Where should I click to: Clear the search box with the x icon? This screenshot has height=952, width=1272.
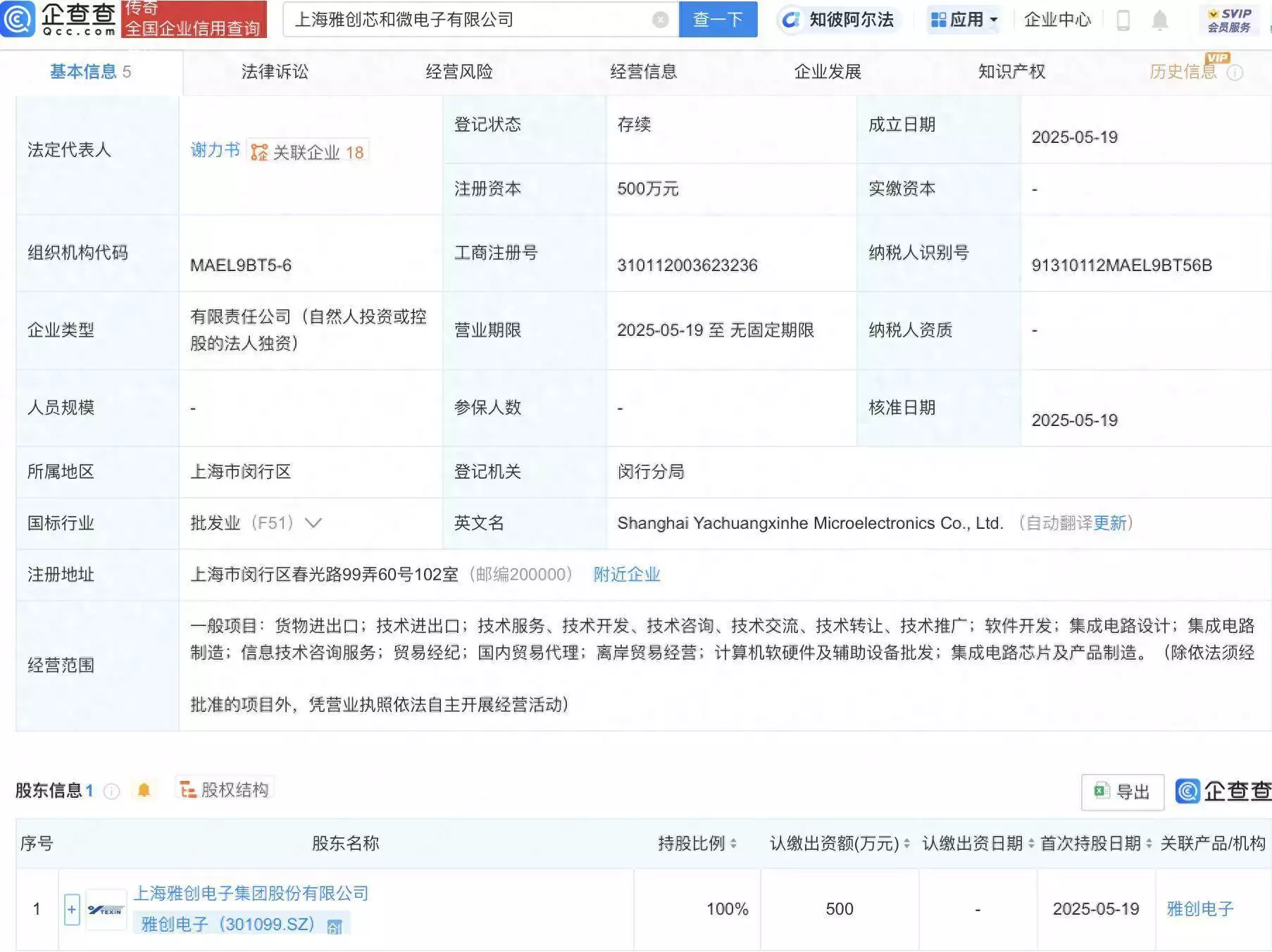click(660, 20)
